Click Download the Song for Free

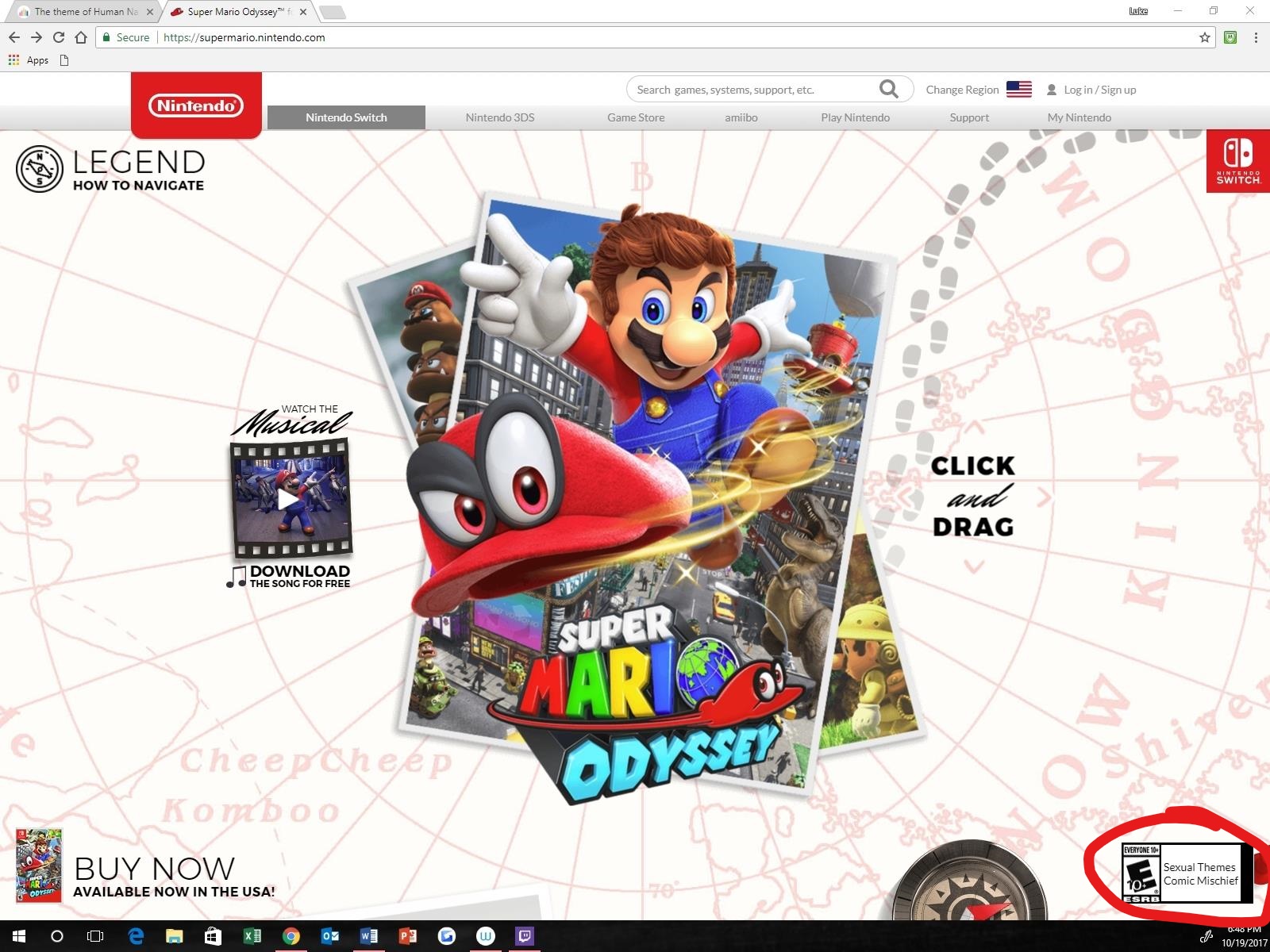click(x=299, y=577)
